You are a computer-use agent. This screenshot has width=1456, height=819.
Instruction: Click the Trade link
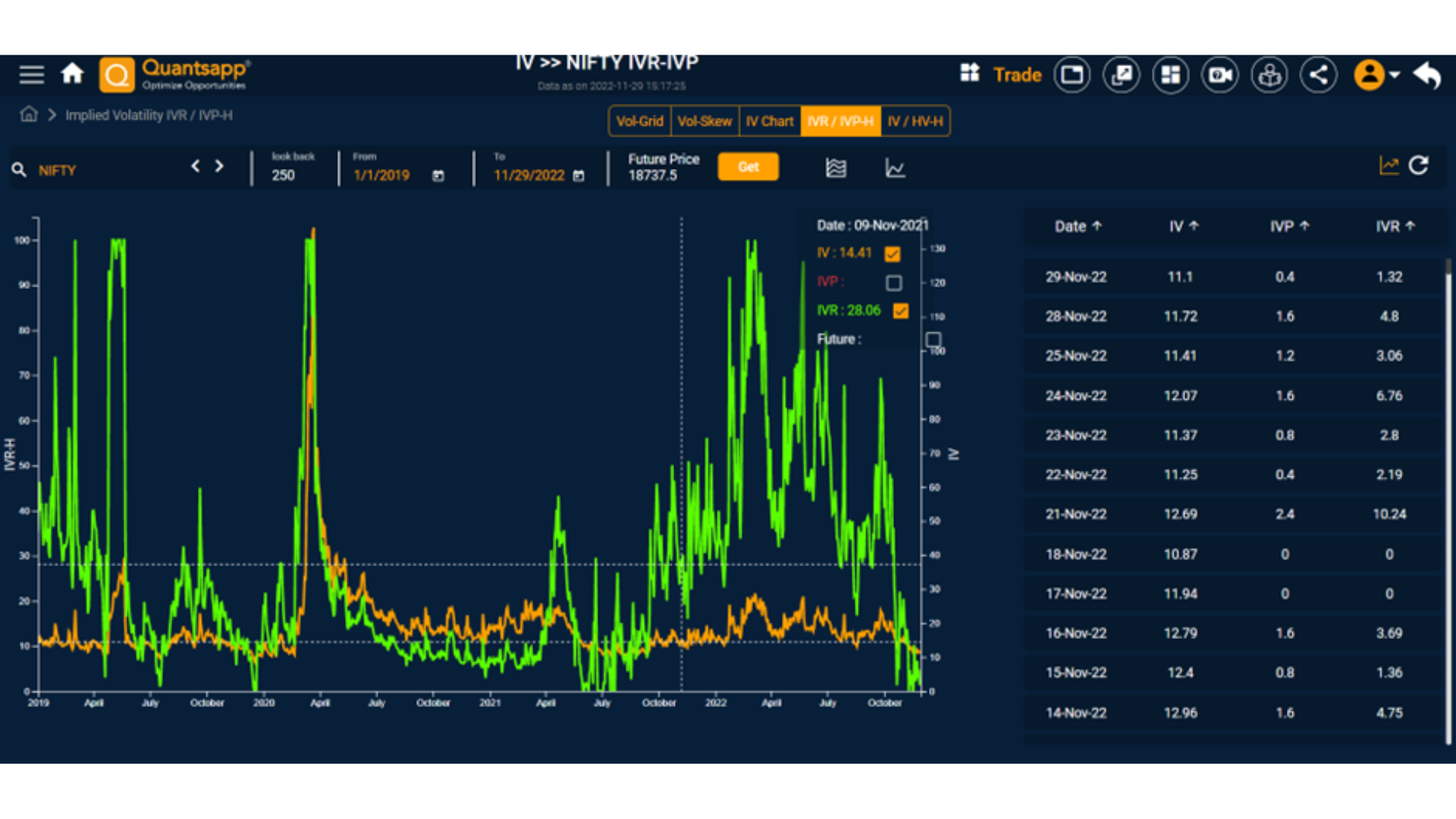coord(1018,74)
